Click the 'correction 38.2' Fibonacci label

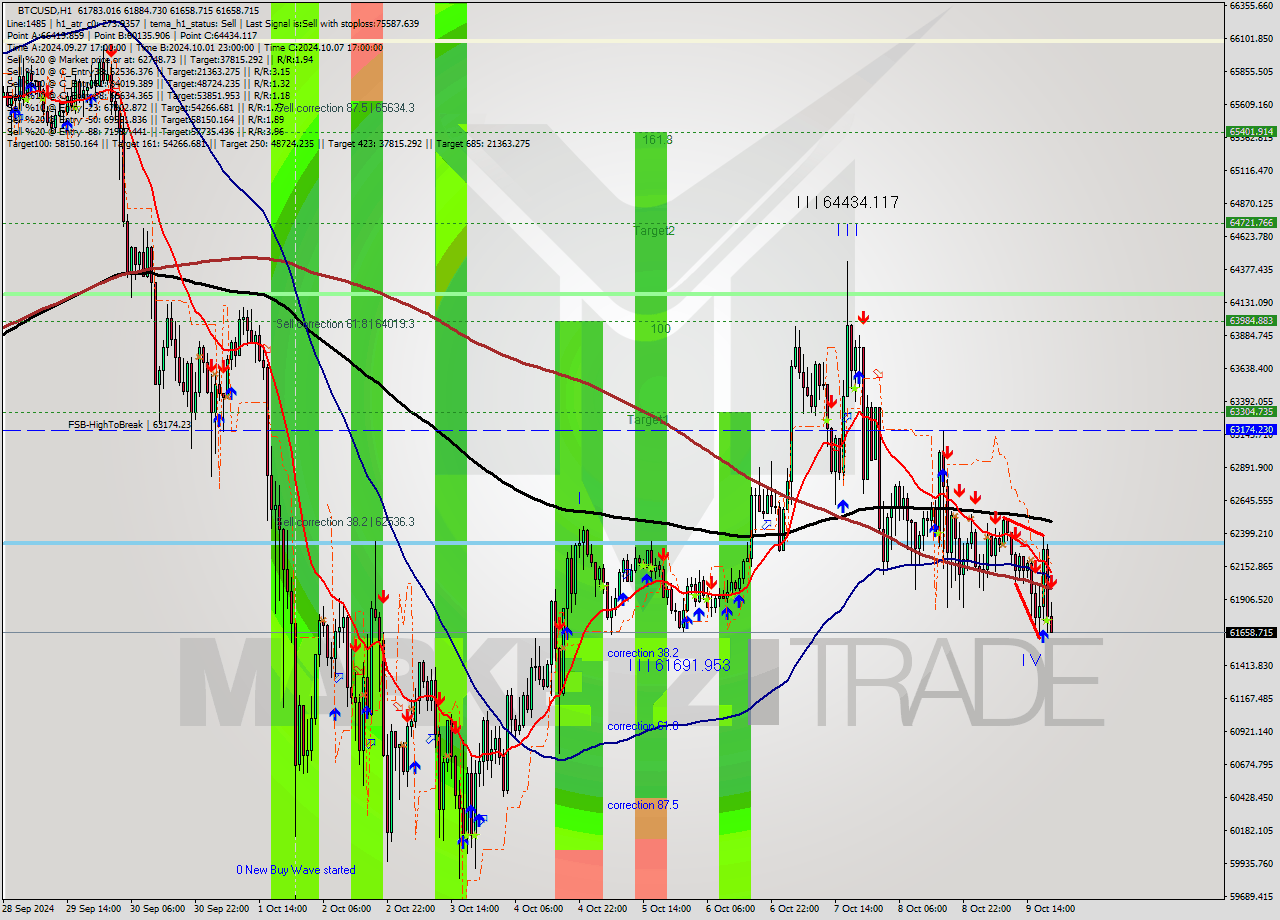pos(643,652)
